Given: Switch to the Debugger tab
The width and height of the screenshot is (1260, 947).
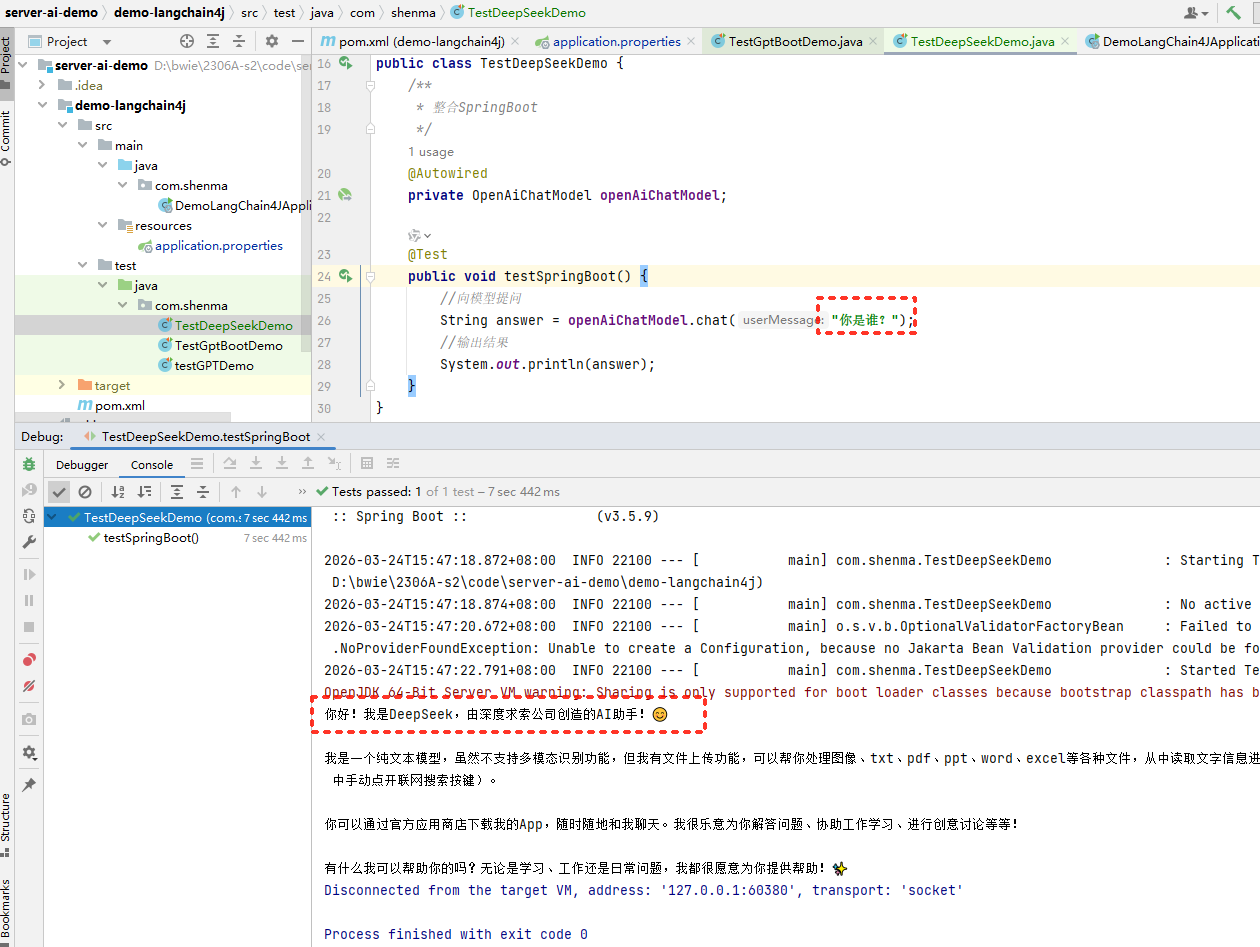Looking at the screenshot, I should (x=82, y=465).
